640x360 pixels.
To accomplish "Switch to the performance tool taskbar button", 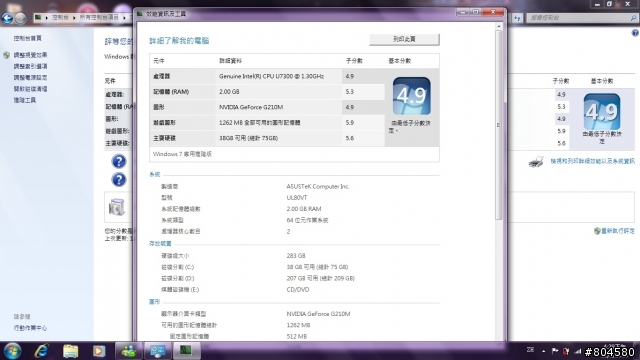I will 186,351.
